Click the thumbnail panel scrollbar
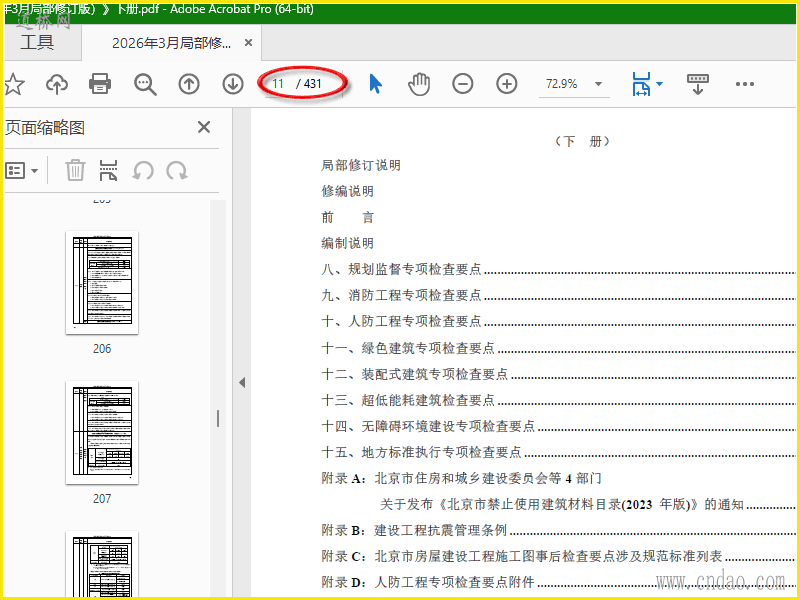The width and height of the screenshot is (800, 600). pos(218,398)
